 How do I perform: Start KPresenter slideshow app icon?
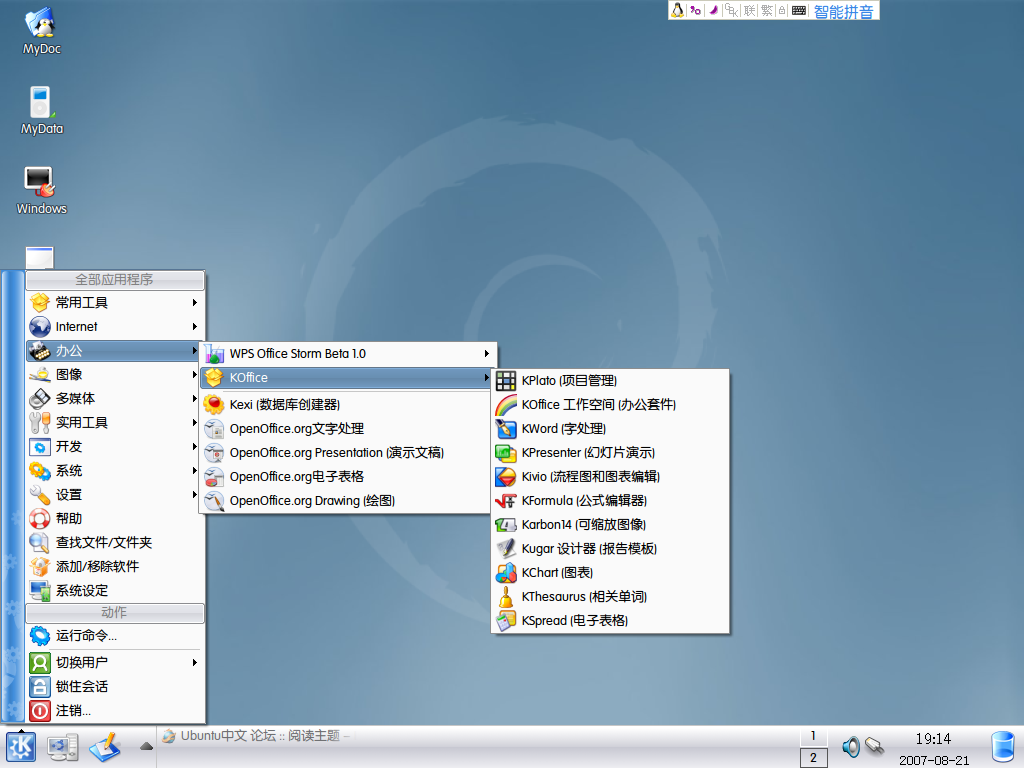[x=505, y=453]
